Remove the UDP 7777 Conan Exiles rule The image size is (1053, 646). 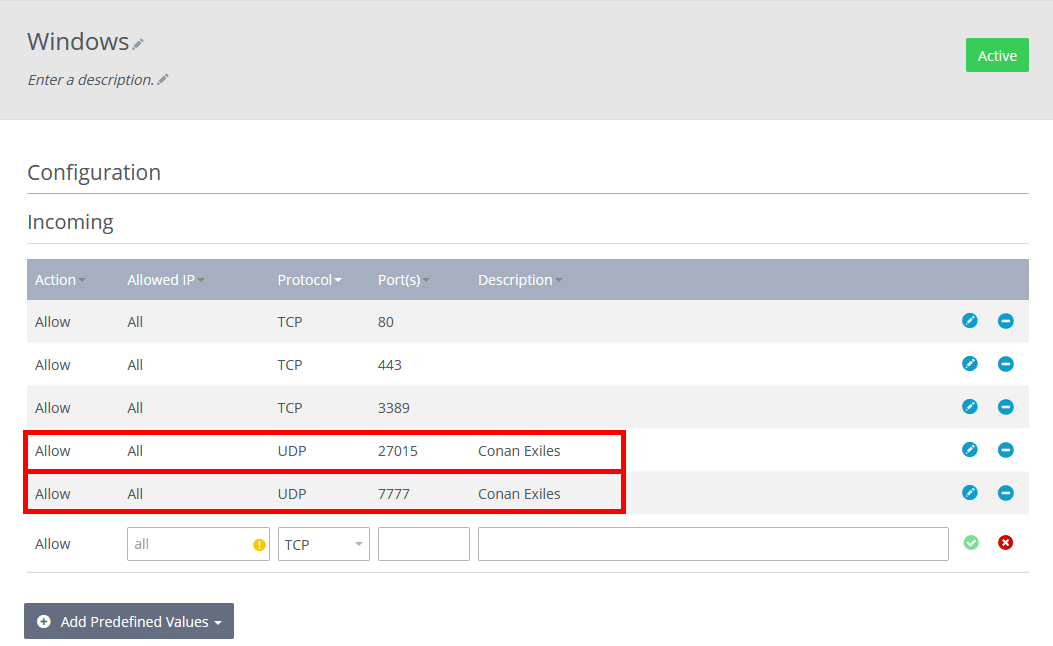point(1005,493)
